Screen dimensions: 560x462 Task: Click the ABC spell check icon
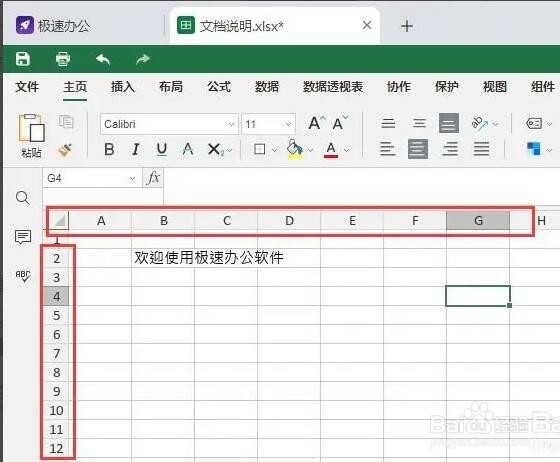[23, 276]
